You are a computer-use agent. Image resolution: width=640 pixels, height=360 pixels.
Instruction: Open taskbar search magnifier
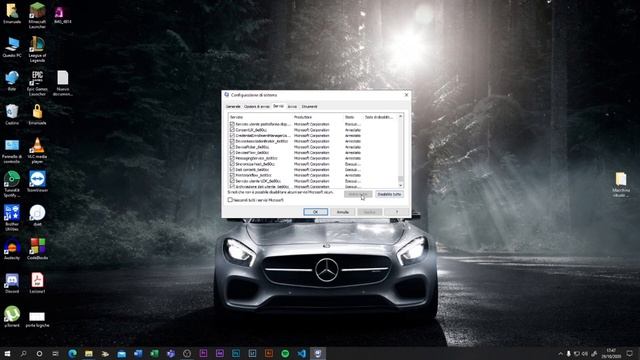[x=23, y=353]
